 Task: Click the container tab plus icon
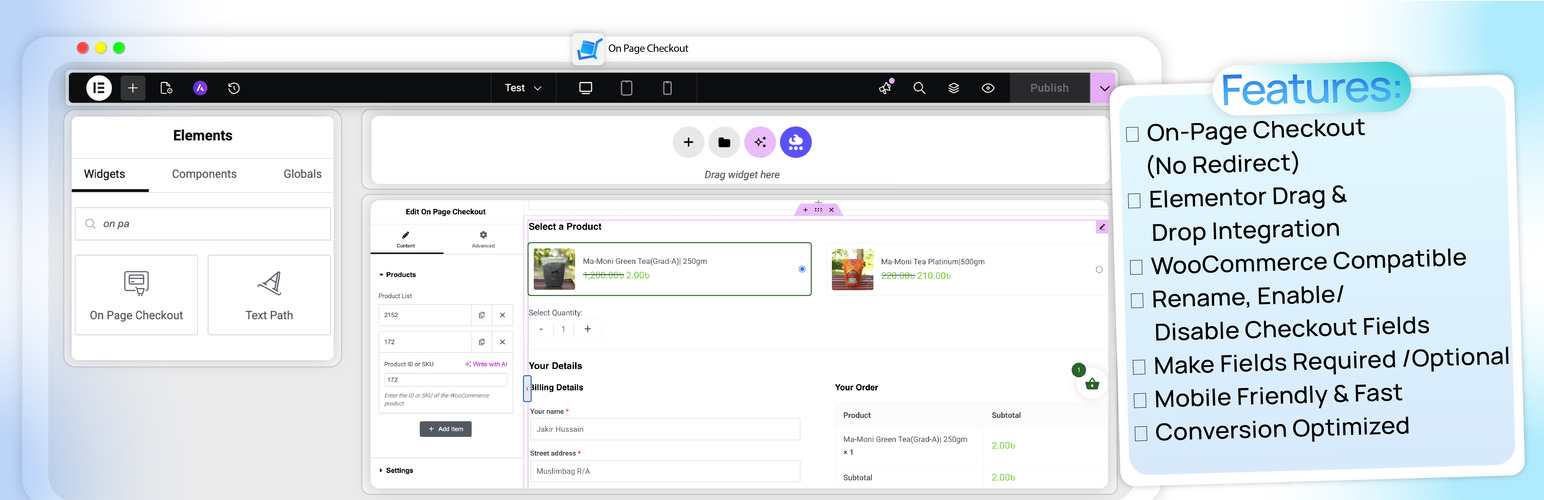click(806, 210)
